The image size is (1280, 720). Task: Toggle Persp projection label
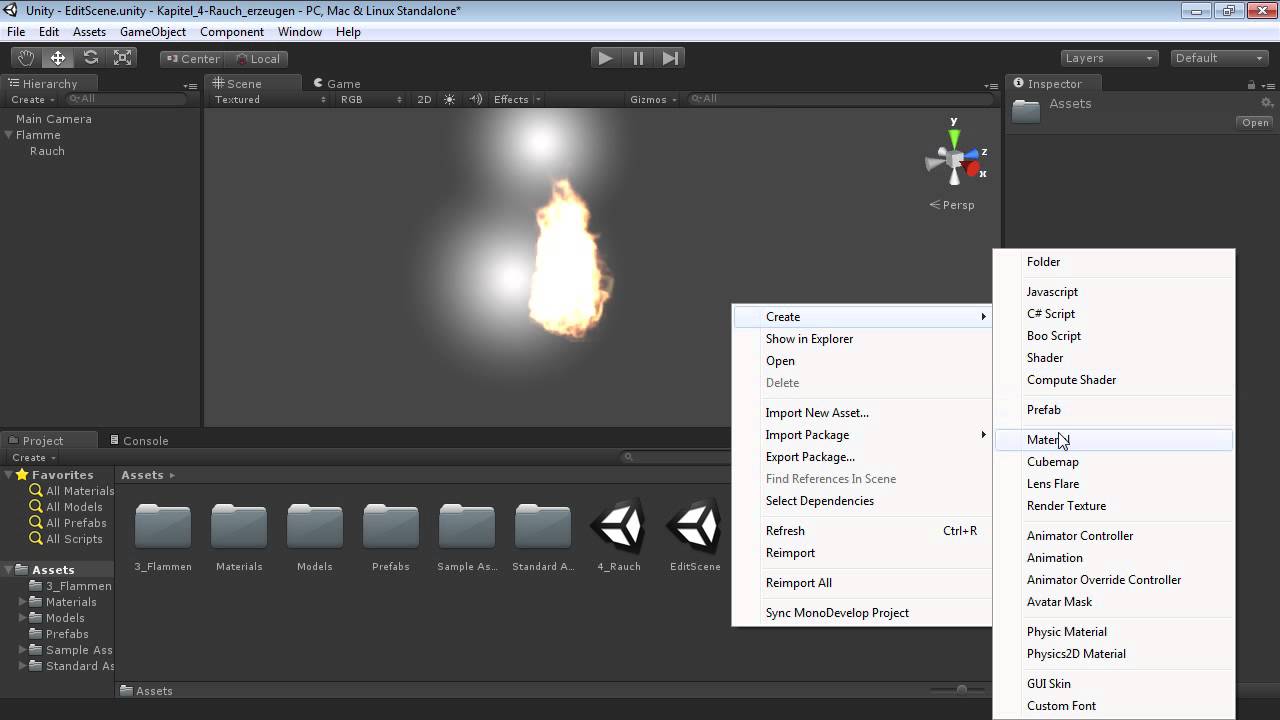(x=952, y=205)
